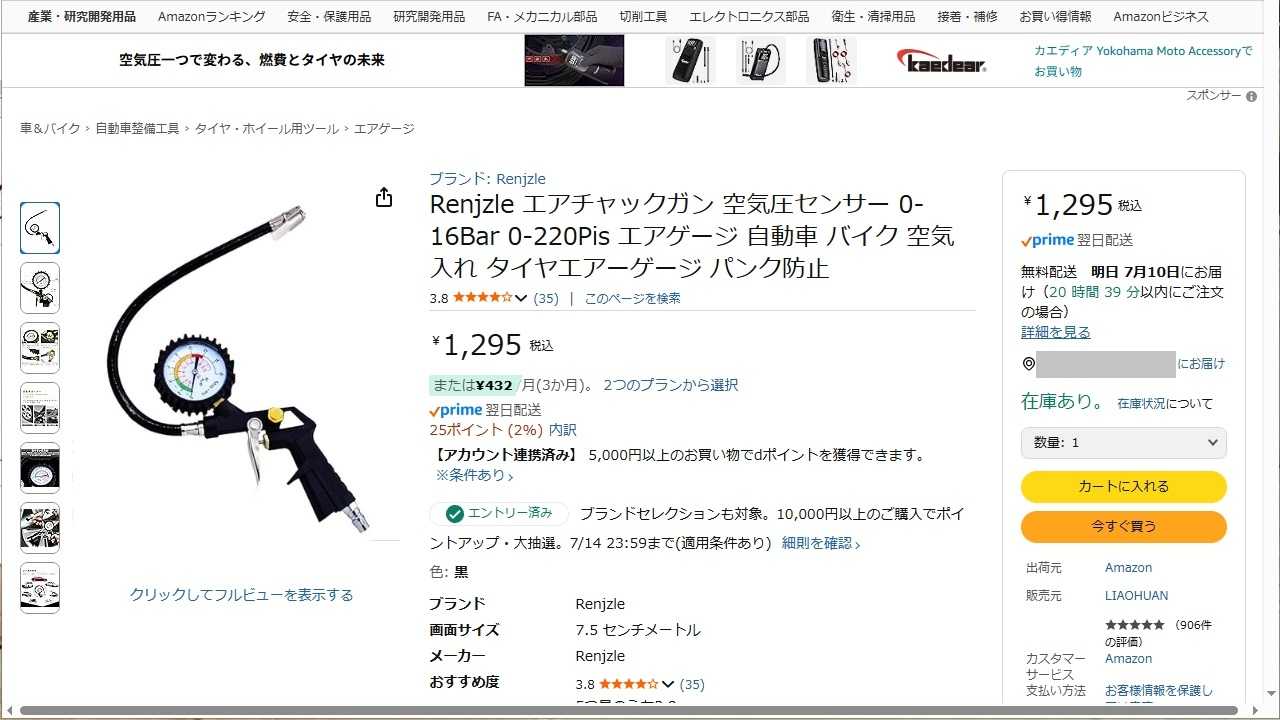This screenshot has height=720, width=1280.
Task: Click the sponsor info icon
Action: click(1251, 96)
